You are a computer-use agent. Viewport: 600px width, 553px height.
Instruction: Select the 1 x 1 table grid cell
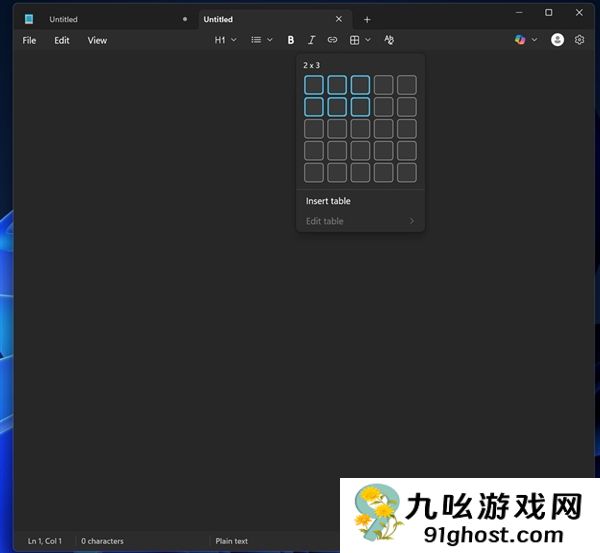(314, 85)
